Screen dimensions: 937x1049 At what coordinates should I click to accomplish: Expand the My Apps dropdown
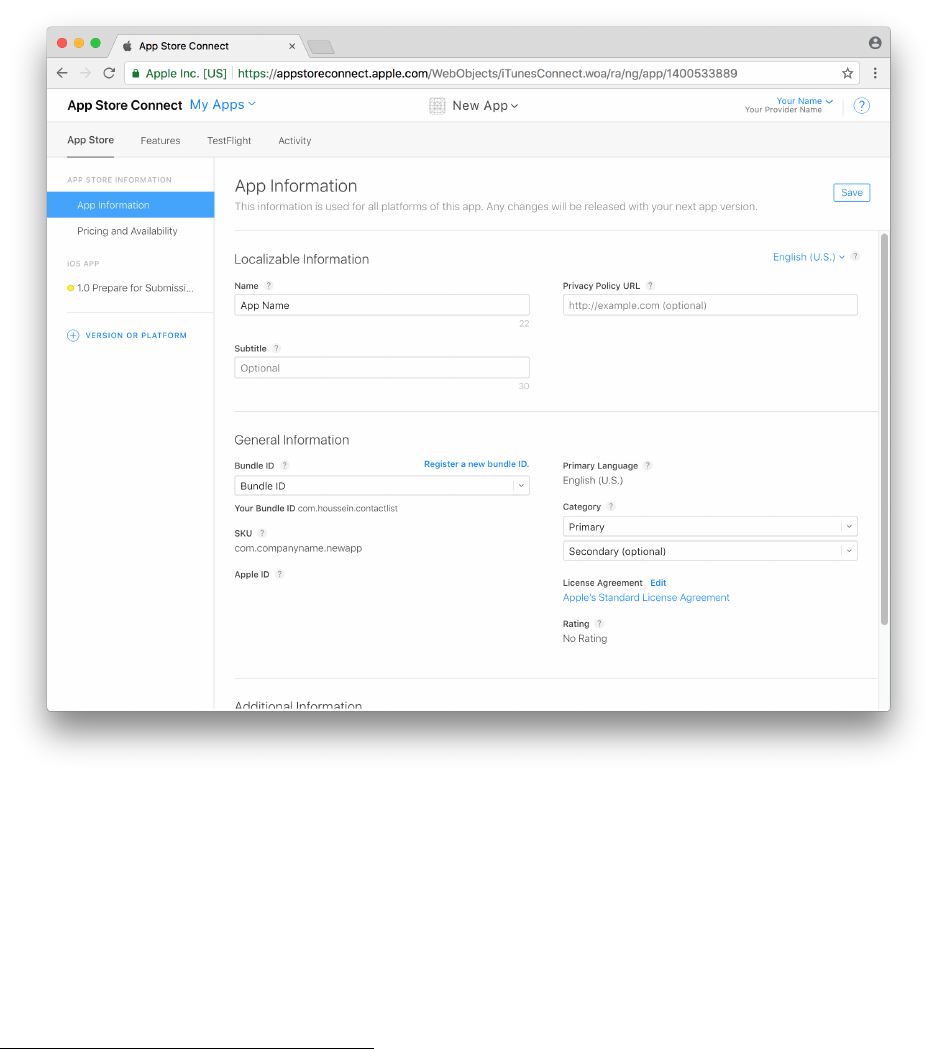222,104
